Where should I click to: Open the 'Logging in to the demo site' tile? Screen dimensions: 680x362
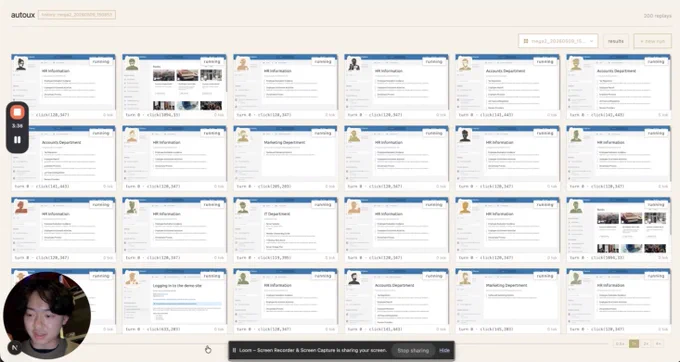174,301
